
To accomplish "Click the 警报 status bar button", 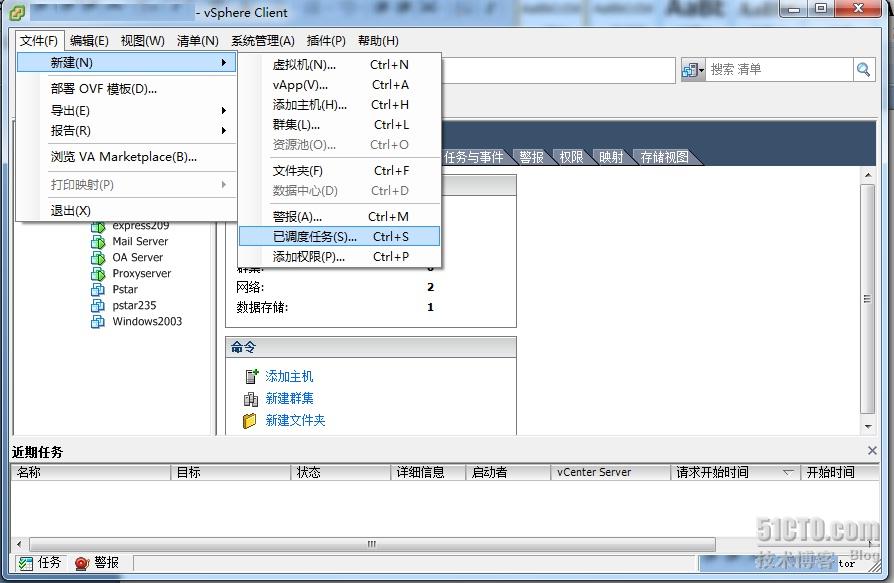I will point(97,563).
